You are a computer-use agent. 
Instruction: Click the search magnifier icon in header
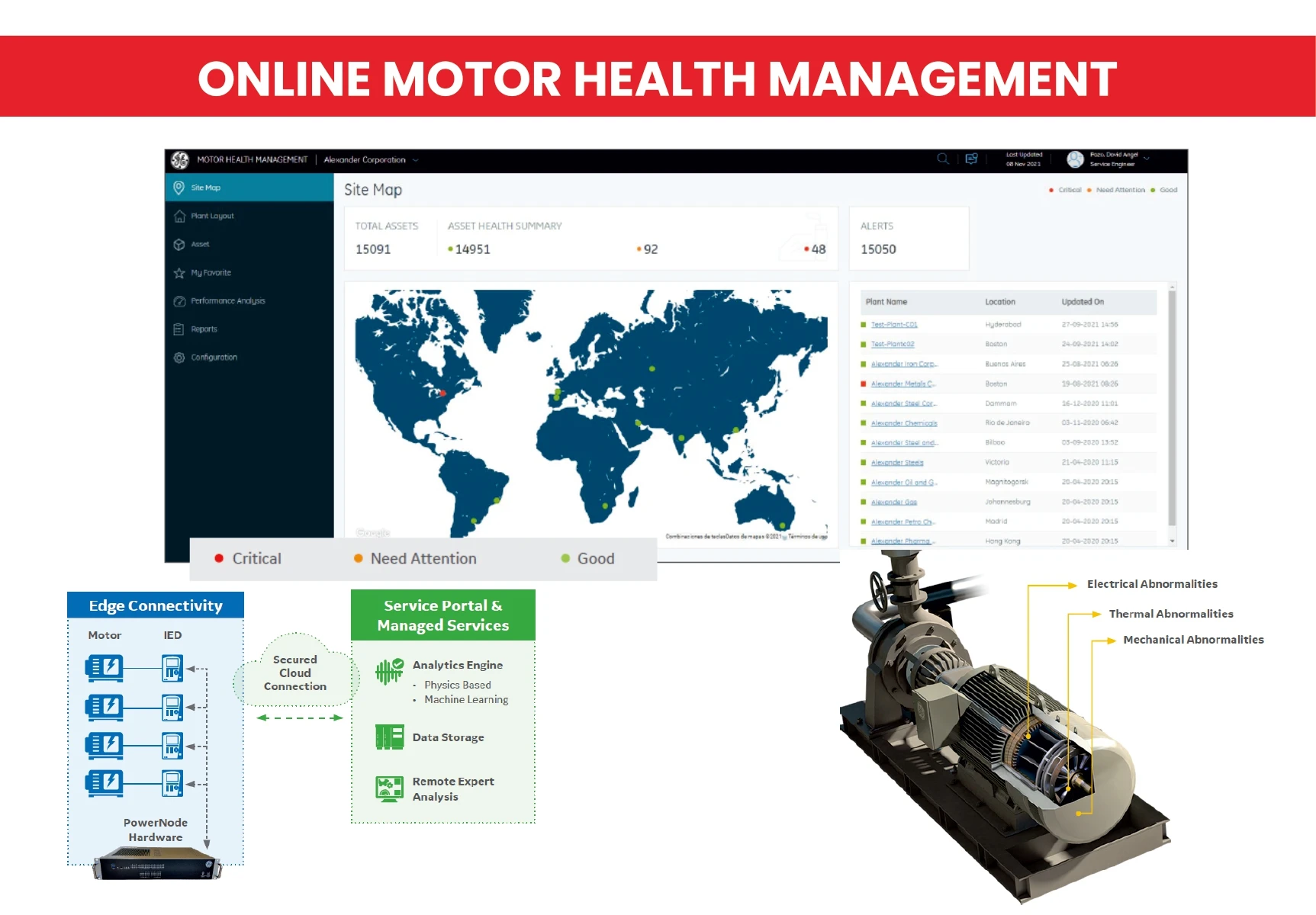[x=942, y=159]
